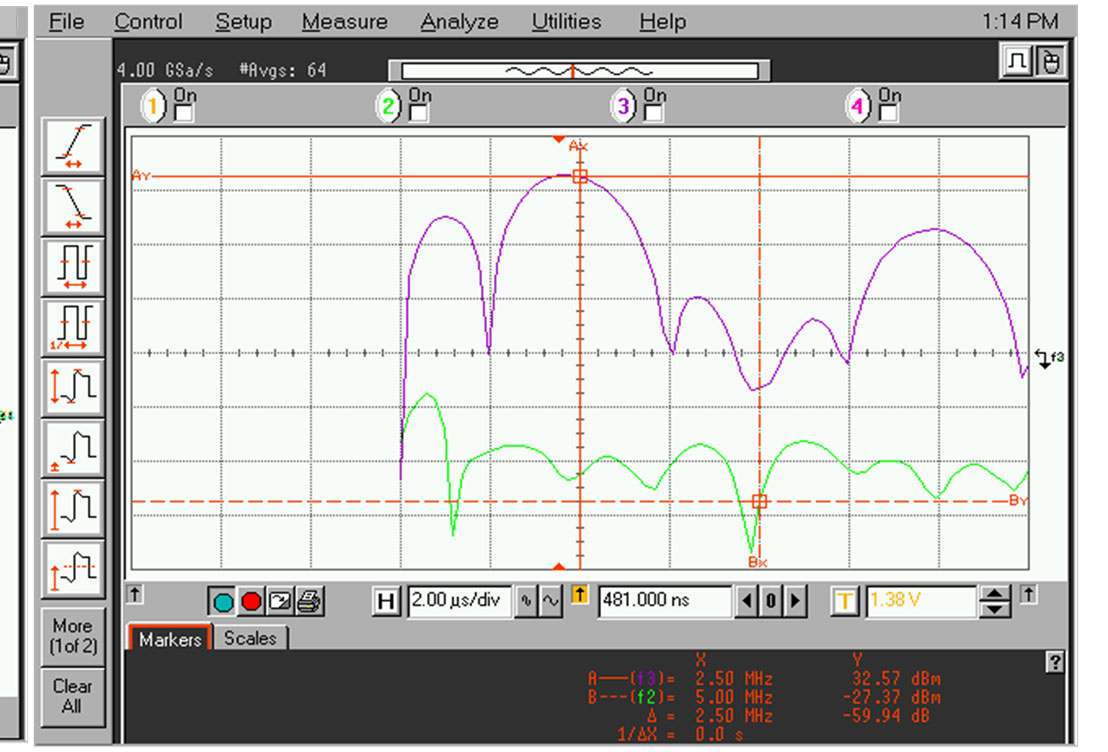
Task: Open the Measure menu
Action: 345,21
